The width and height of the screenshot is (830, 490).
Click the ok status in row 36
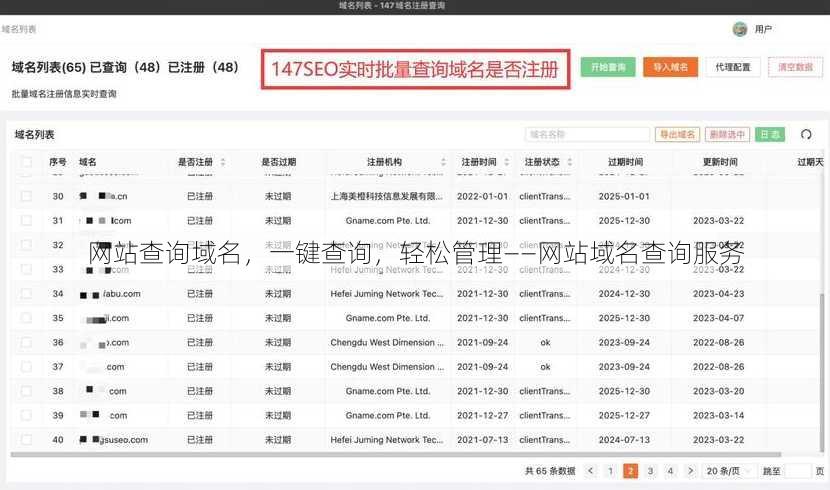[x=545, y=342]
